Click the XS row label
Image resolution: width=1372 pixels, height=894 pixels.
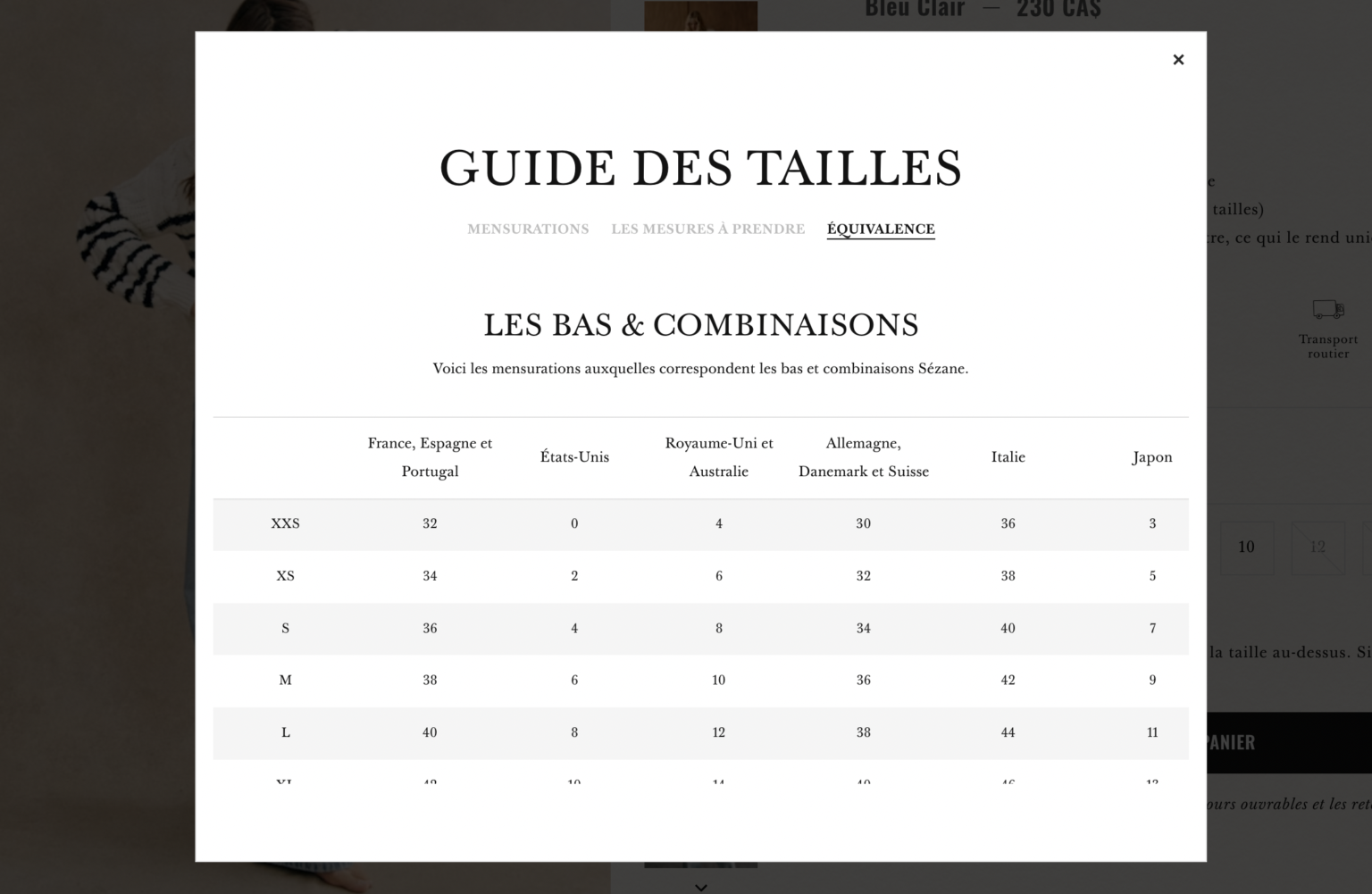(x=286, y=576)
